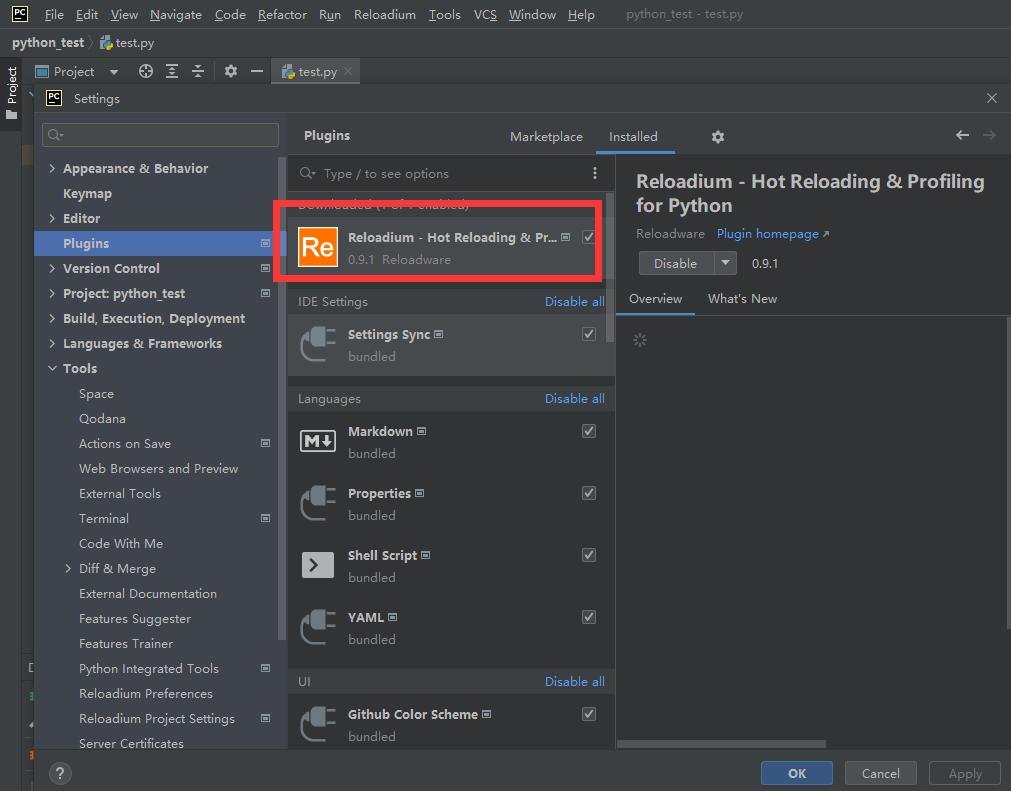Open the Disable button dropdown arrow
The width and height of the screenshot is (1011, 791).
[725, 263]
